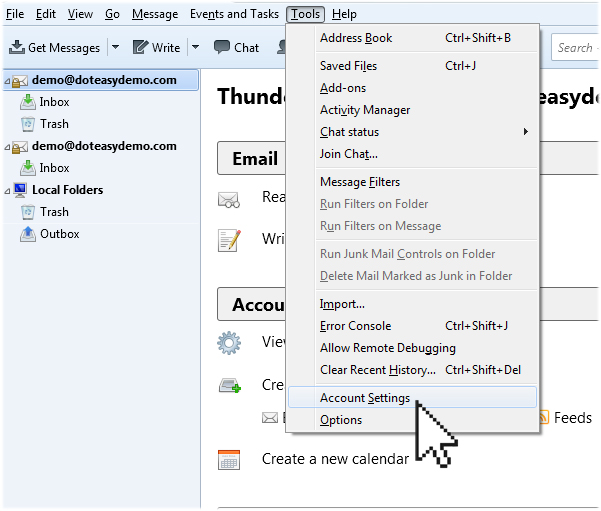The height and width of the screenshot is (511, 601).
Task: Click the Local Folders computer icon
Action: pyautogui.click(x=20, y=190)
